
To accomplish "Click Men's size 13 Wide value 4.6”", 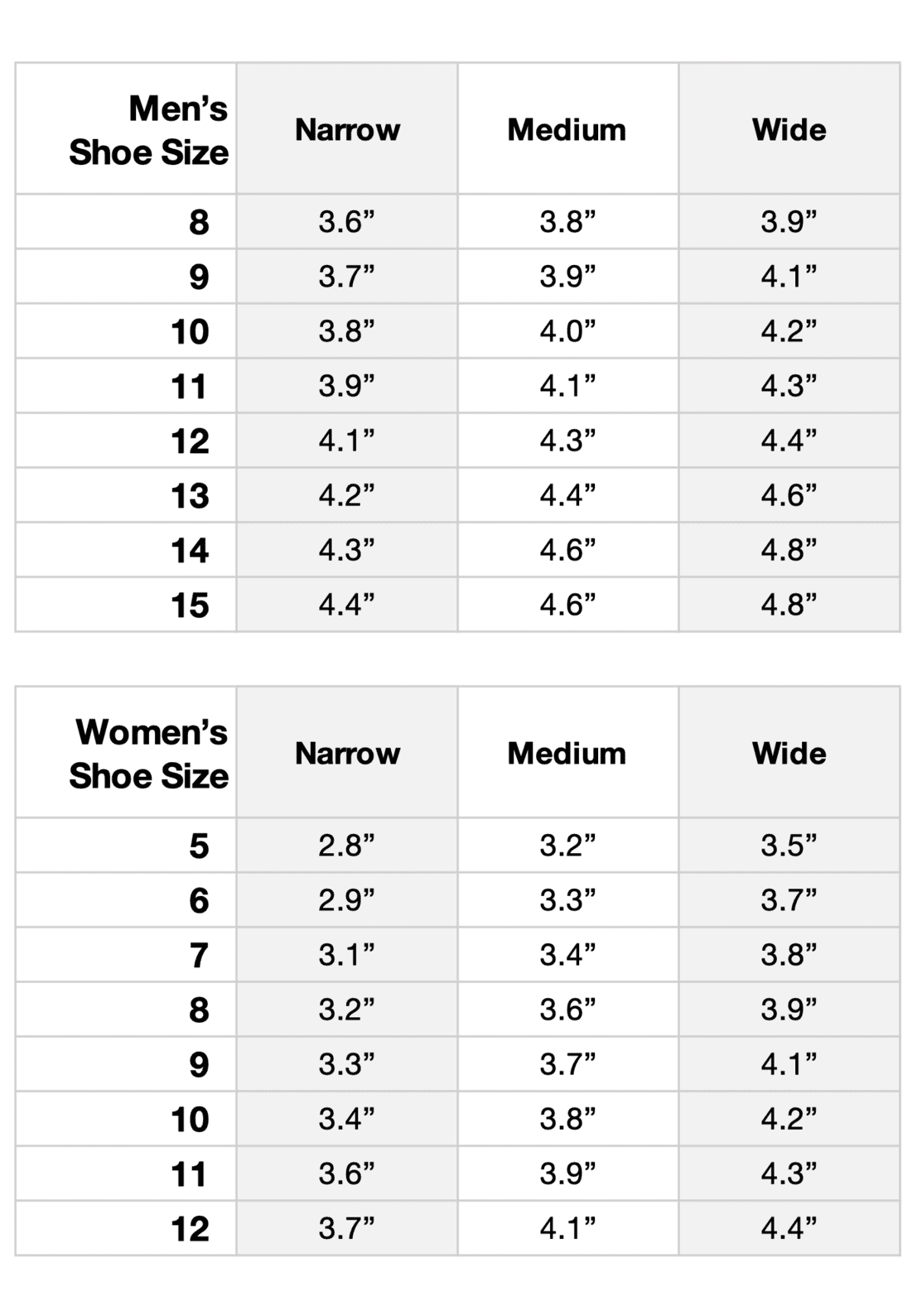I will 789,495.
